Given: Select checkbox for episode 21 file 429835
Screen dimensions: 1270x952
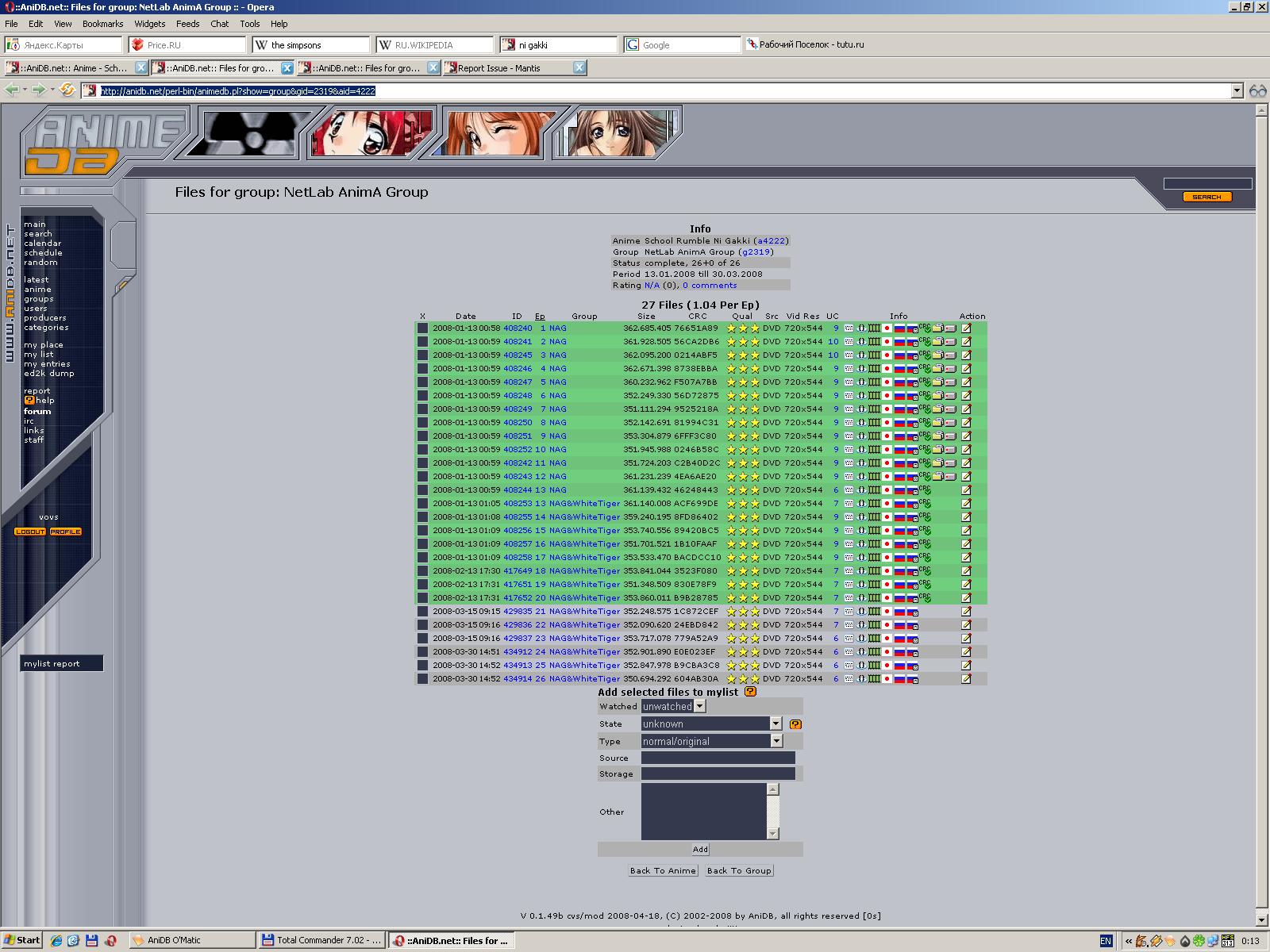Looking at the screenshot, I should click(423, 611).
